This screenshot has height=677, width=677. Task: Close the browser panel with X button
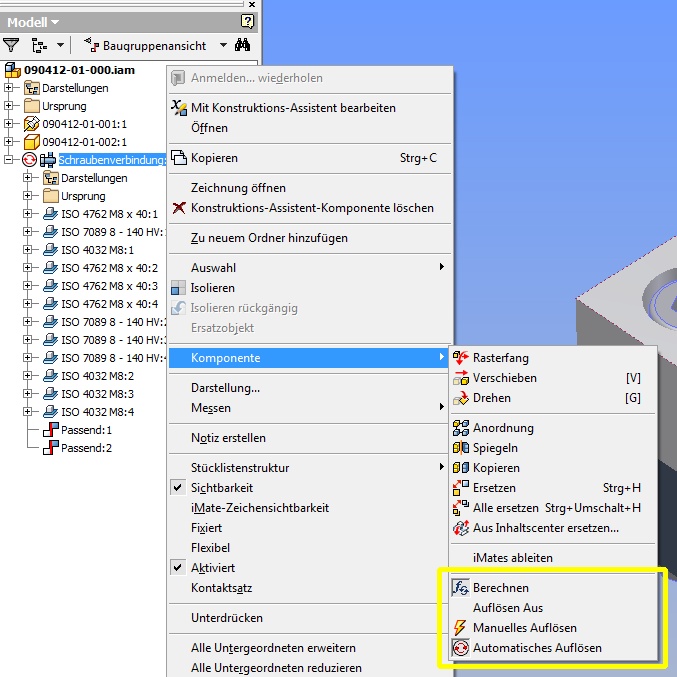tap(252, 4)
